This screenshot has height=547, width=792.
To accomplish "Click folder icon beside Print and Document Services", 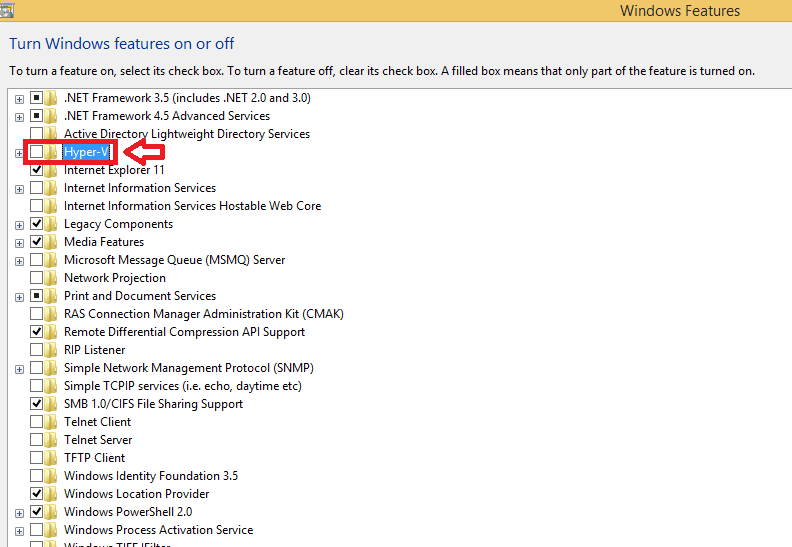I will [51, 296].
